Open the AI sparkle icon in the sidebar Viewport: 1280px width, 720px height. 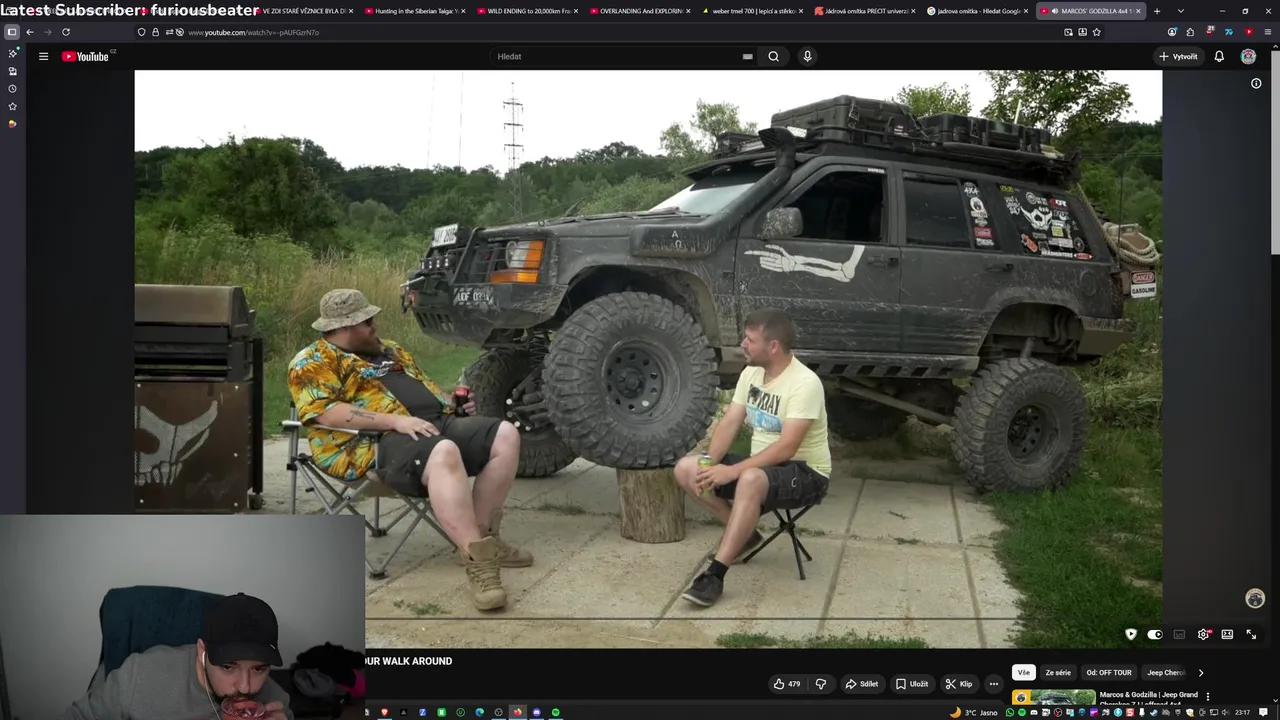tap(12, 53)
